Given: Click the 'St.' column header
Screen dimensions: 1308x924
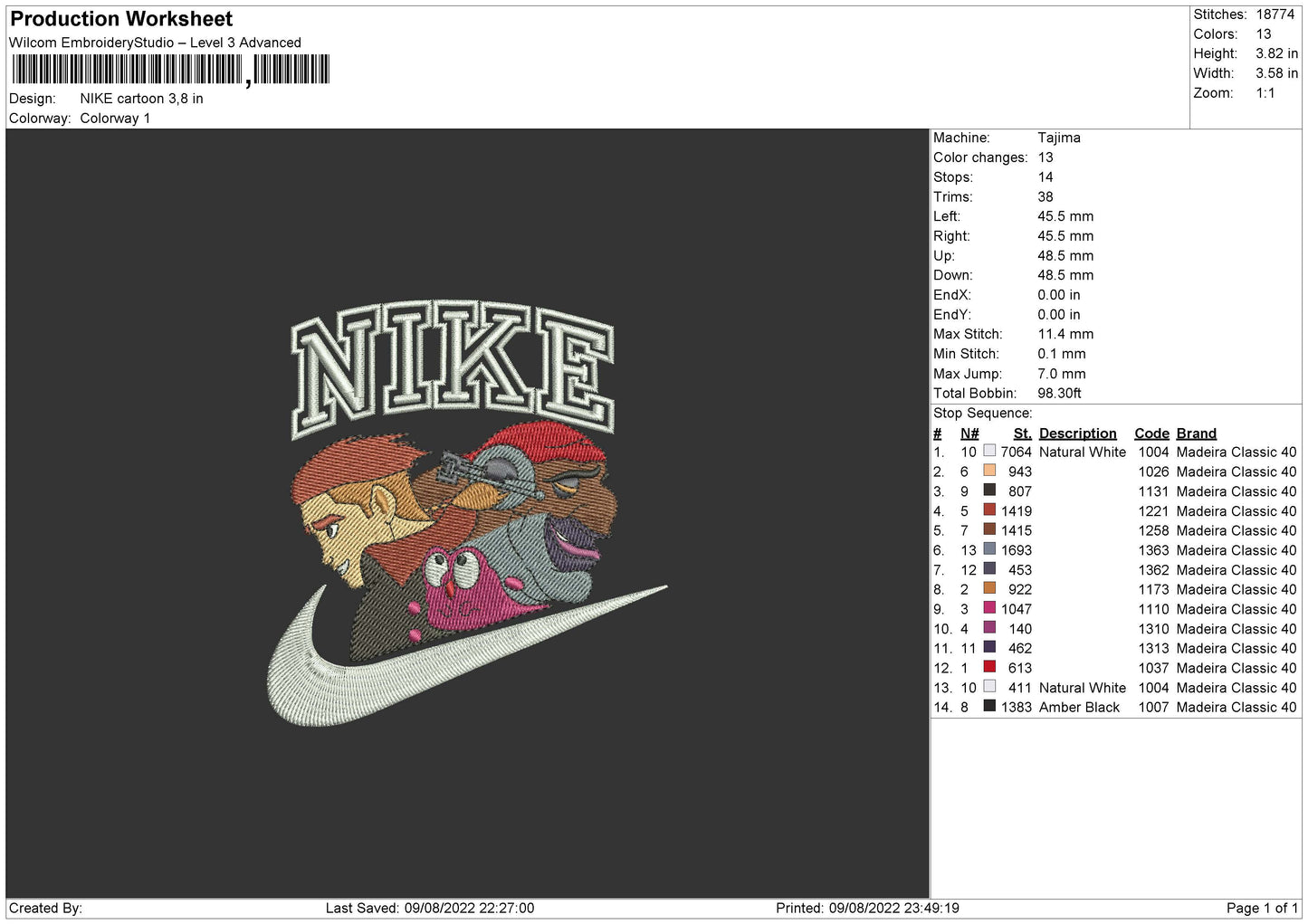Looking at the screenshot, I should 1022,433.
